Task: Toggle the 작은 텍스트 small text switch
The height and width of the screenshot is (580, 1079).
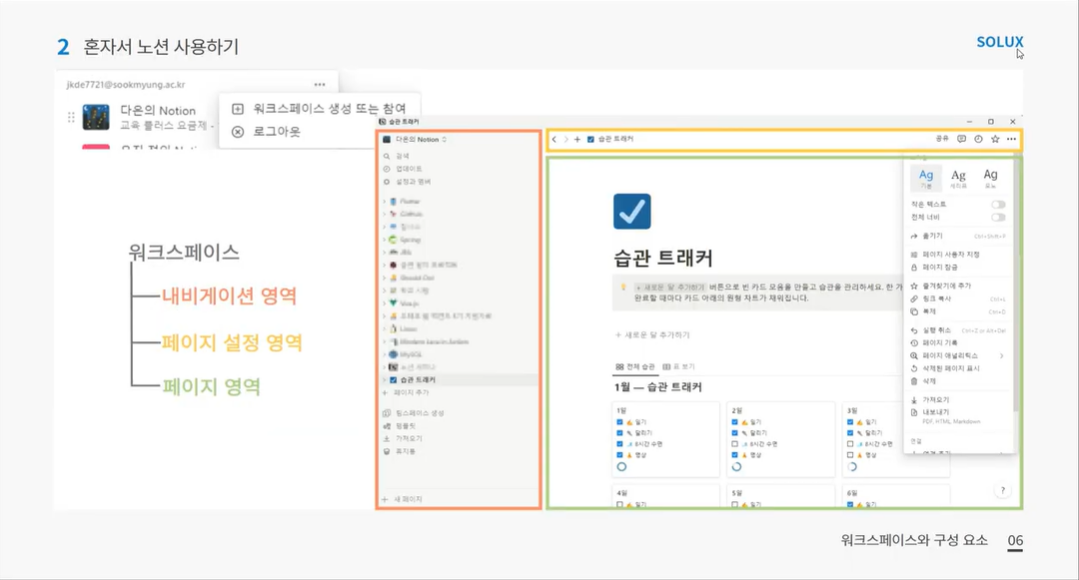Action: (x=998, y=204)
